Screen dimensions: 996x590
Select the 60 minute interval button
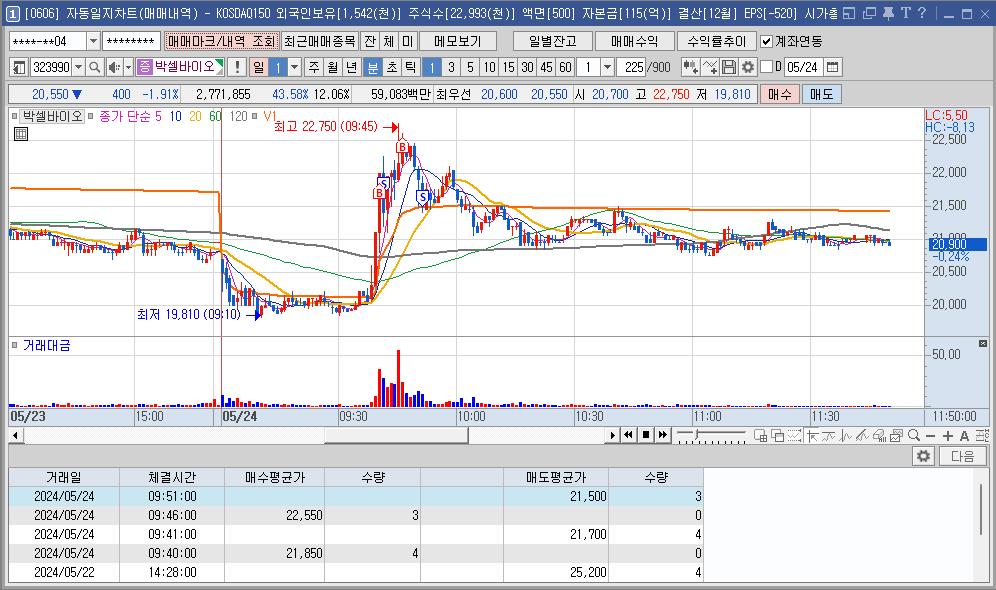coord(565,67)
